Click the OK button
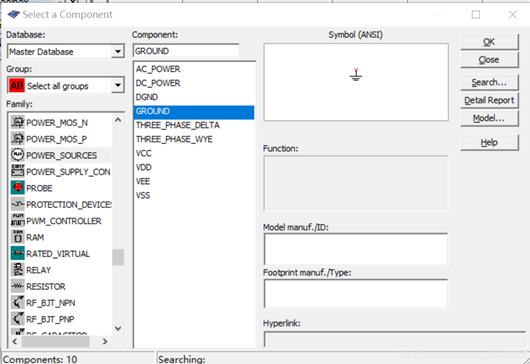 [x=489, y=42]
